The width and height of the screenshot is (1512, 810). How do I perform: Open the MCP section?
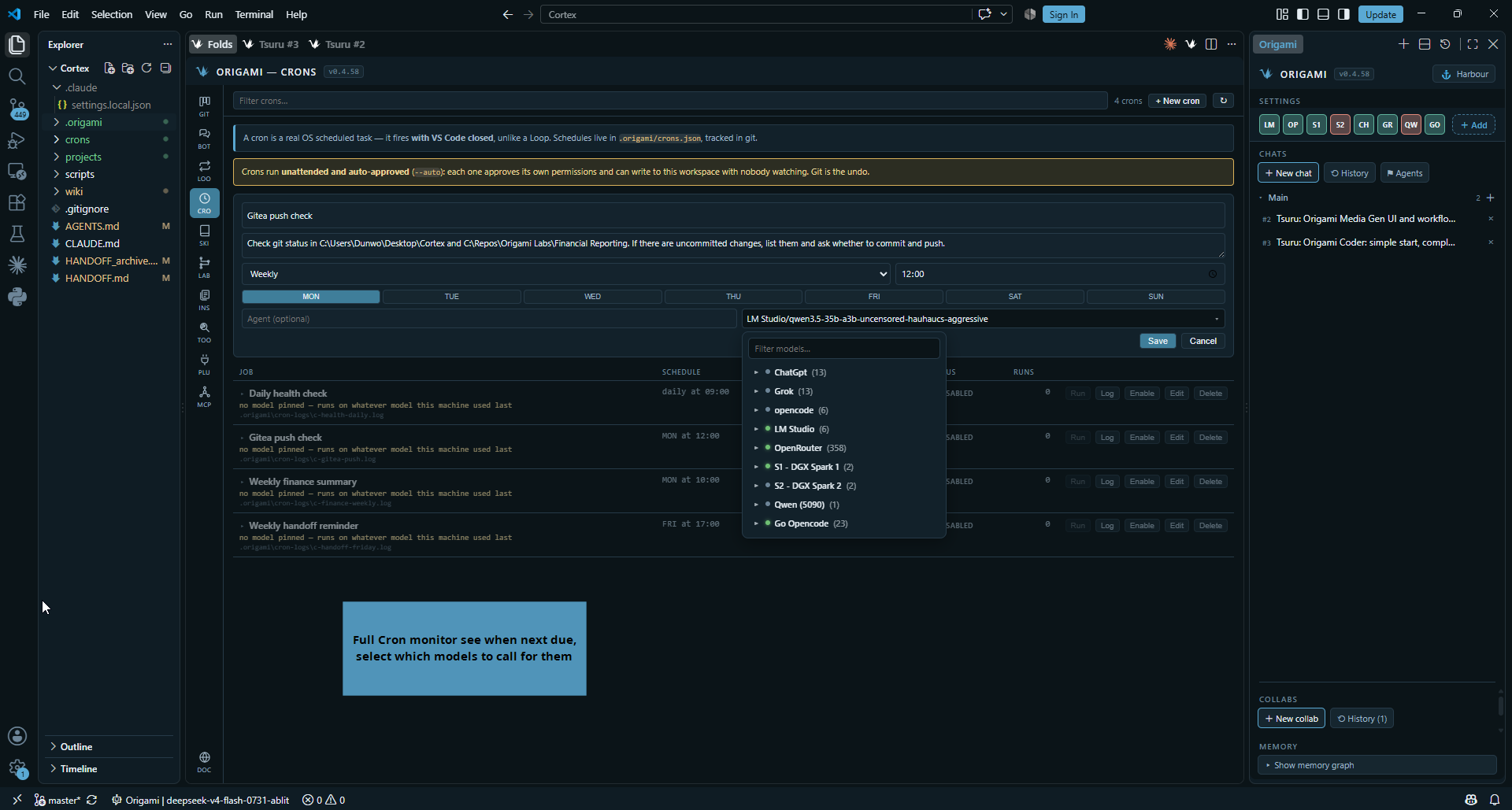coord(204,397)
